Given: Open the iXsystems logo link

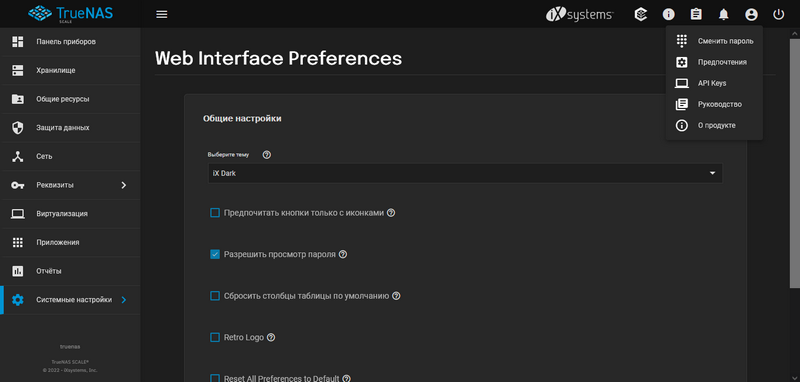Looking at the screenshot, I should (580, 14).
